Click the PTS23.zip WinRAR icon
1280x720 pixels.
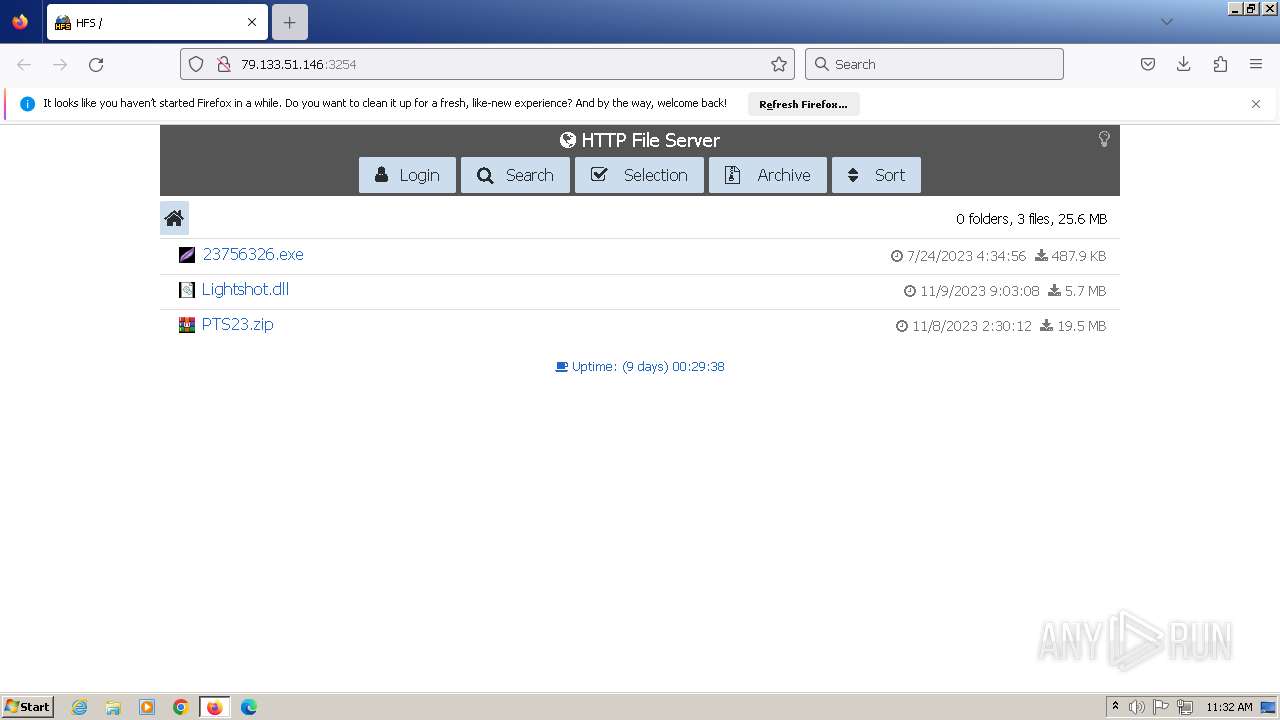[187, 325]
